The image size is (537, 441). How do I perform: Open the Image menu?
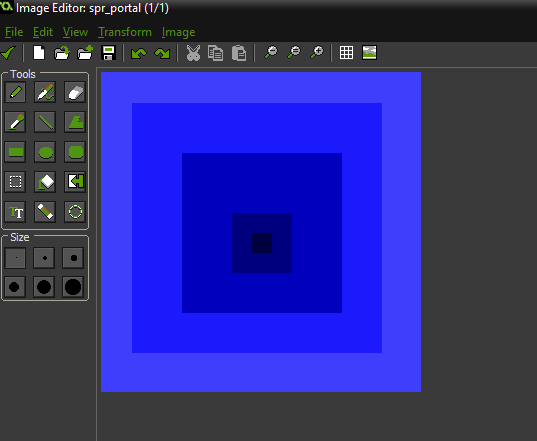pyautogui.click(x=178, y=32)
